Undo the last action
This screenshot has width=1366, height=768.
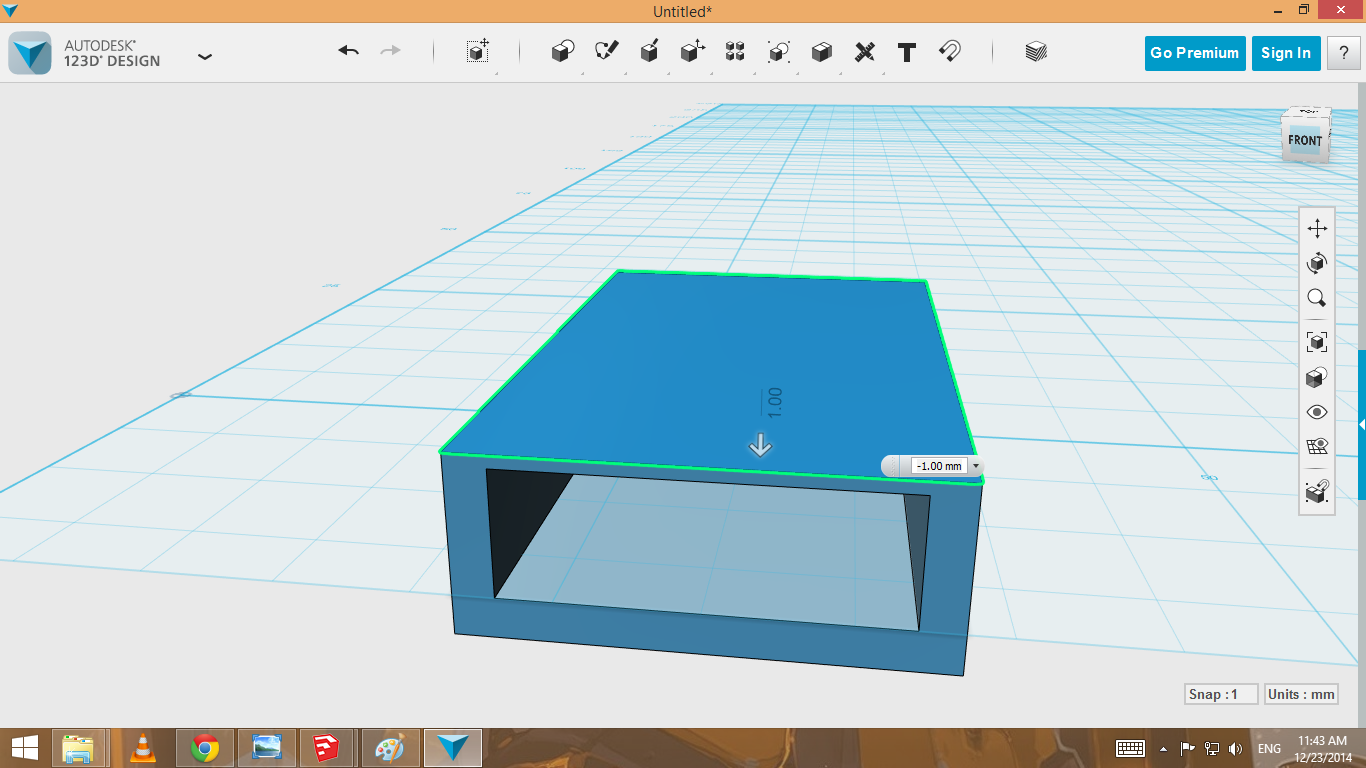point(348,51)
